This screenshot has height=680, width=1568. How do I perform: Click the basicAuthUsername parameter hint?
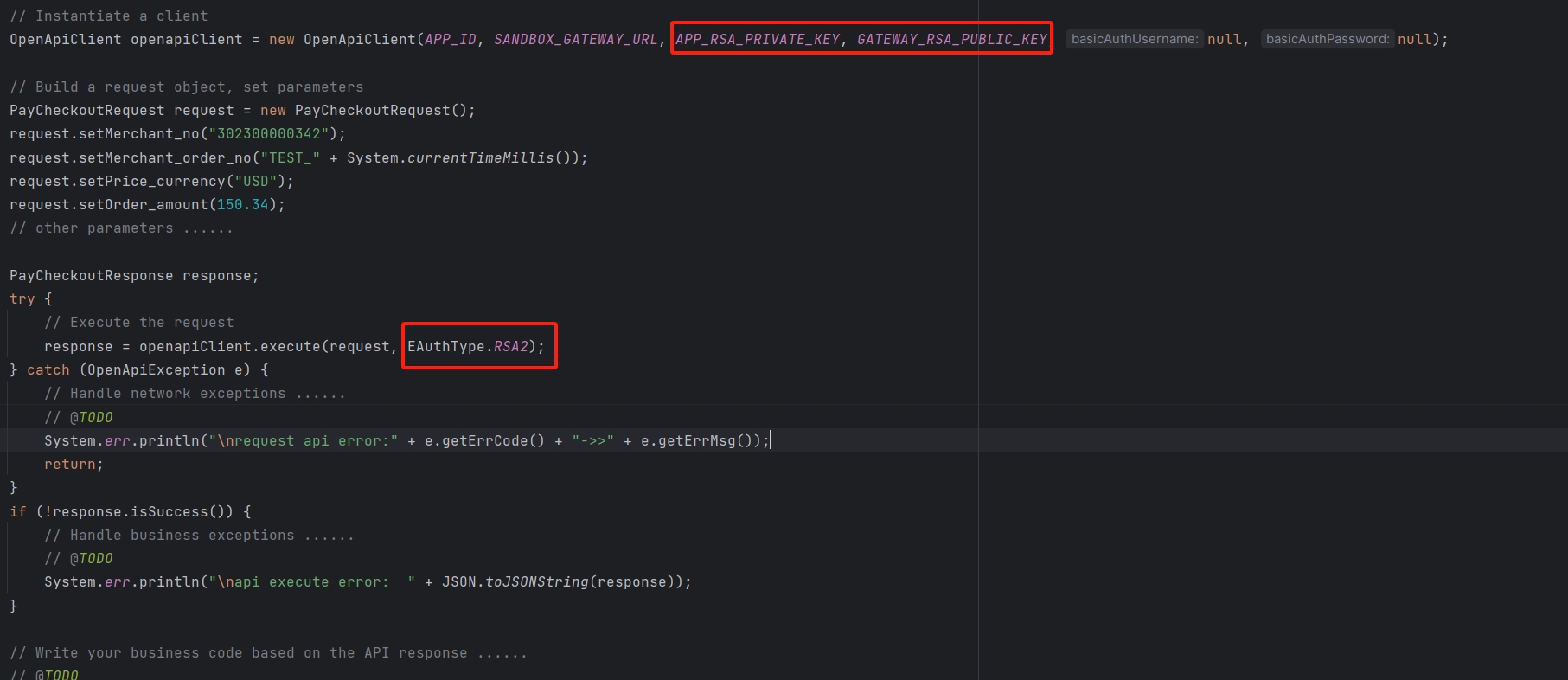[1135, 39]
